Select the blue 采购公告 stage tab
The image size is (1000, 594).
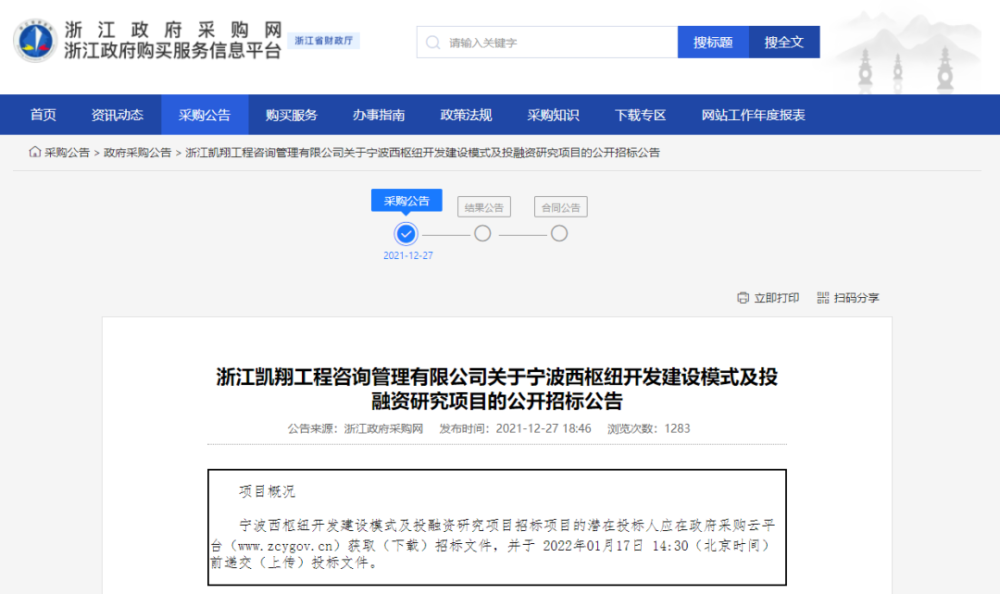[407, 200]
